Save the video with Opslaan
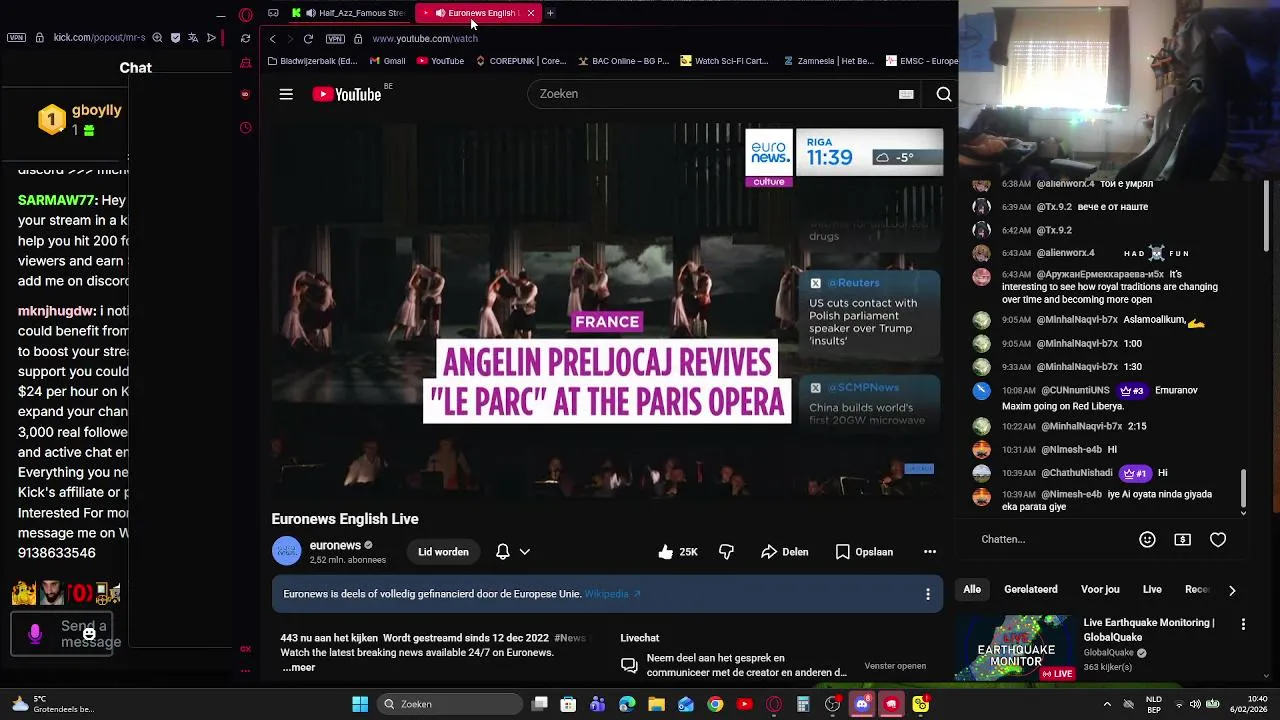 [x=864, y=552]
